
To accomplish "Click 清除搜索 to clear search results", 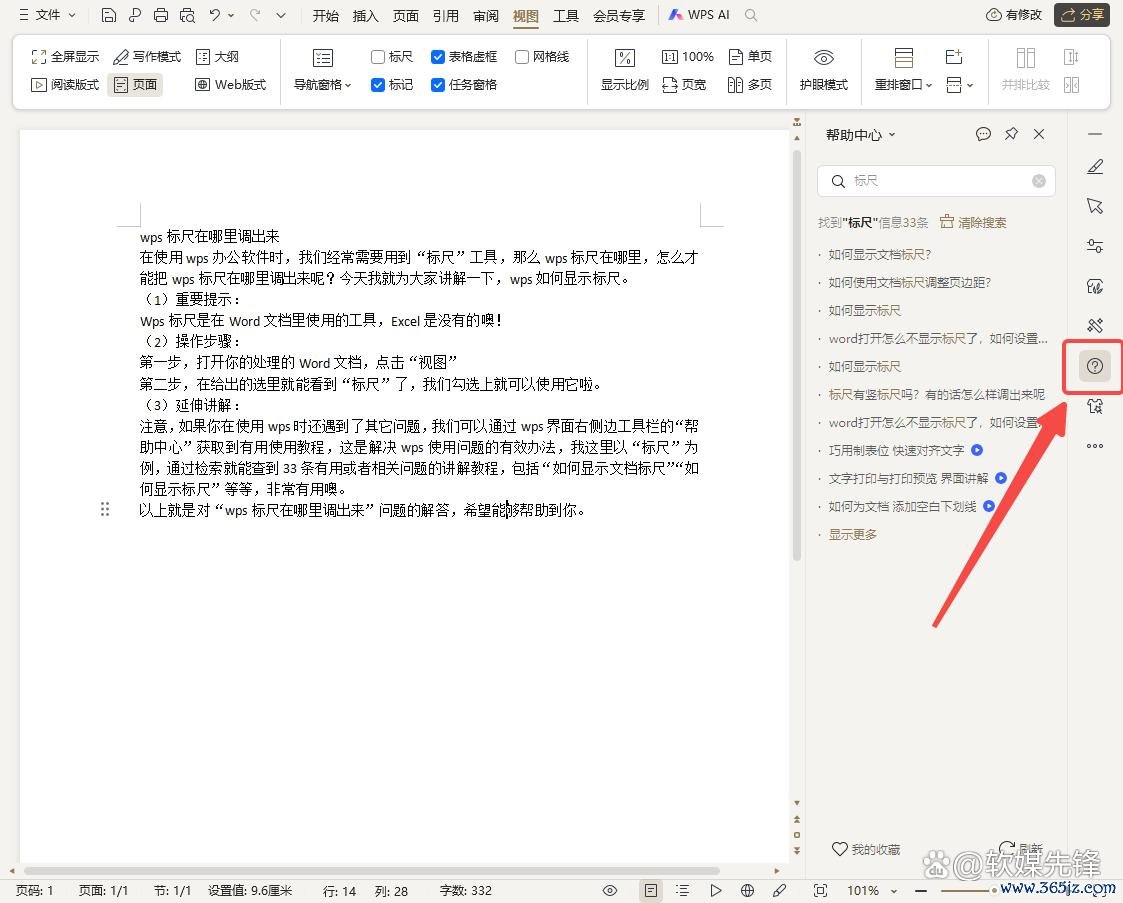I will pyautogui.click(x=973, y=222).
